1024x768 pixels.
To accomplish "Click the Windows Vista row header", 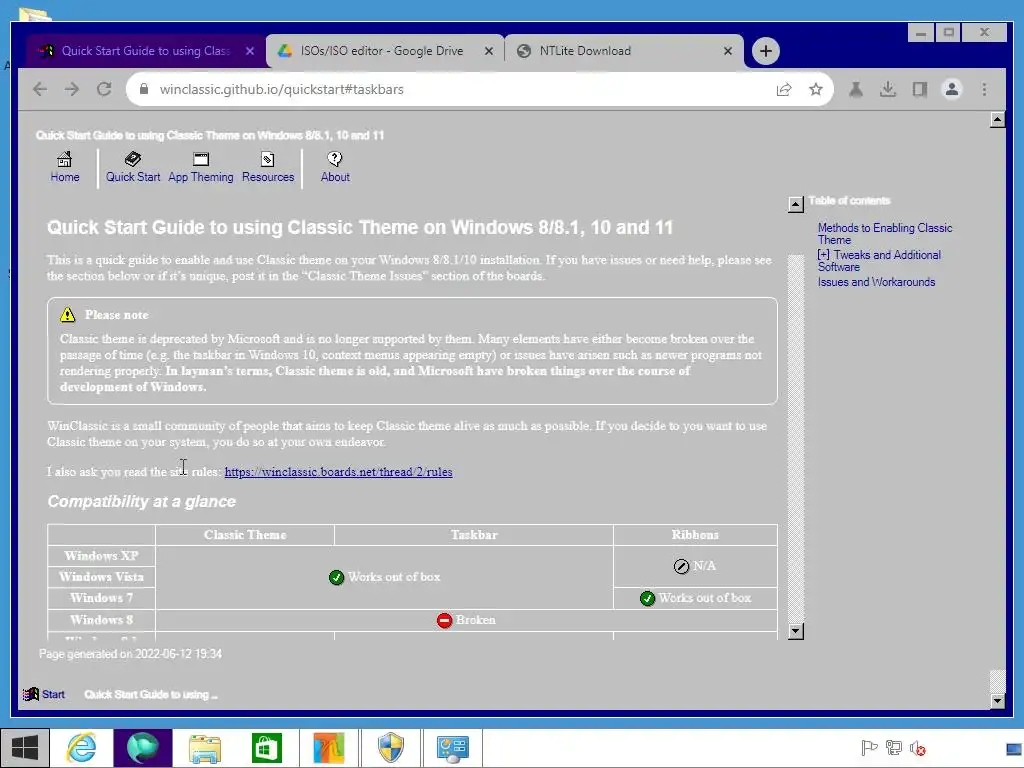I will click(101, 577).
